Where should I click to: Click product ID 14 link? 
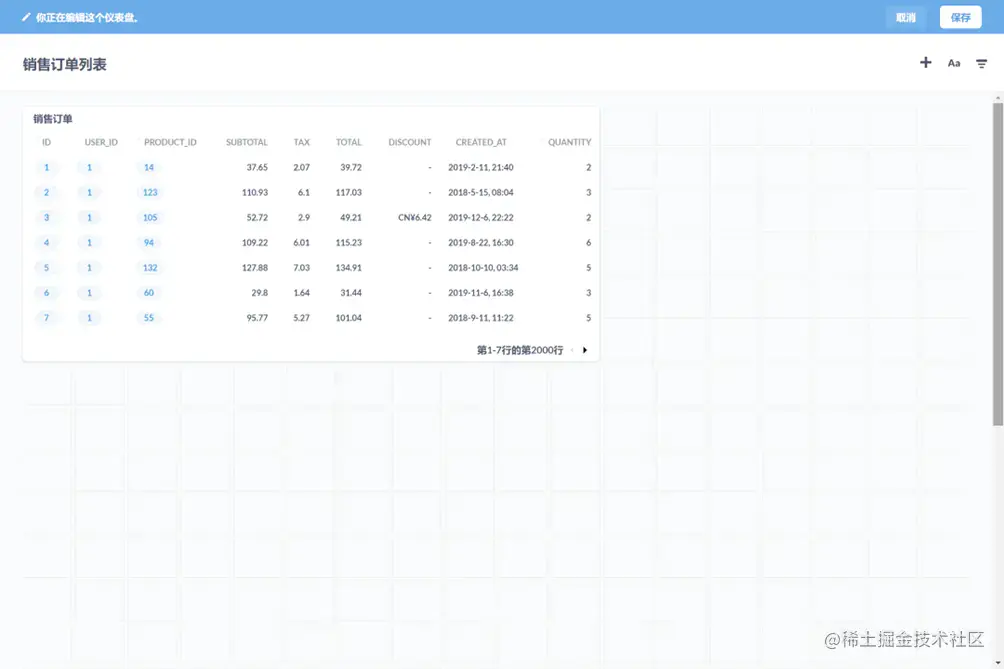149,168
